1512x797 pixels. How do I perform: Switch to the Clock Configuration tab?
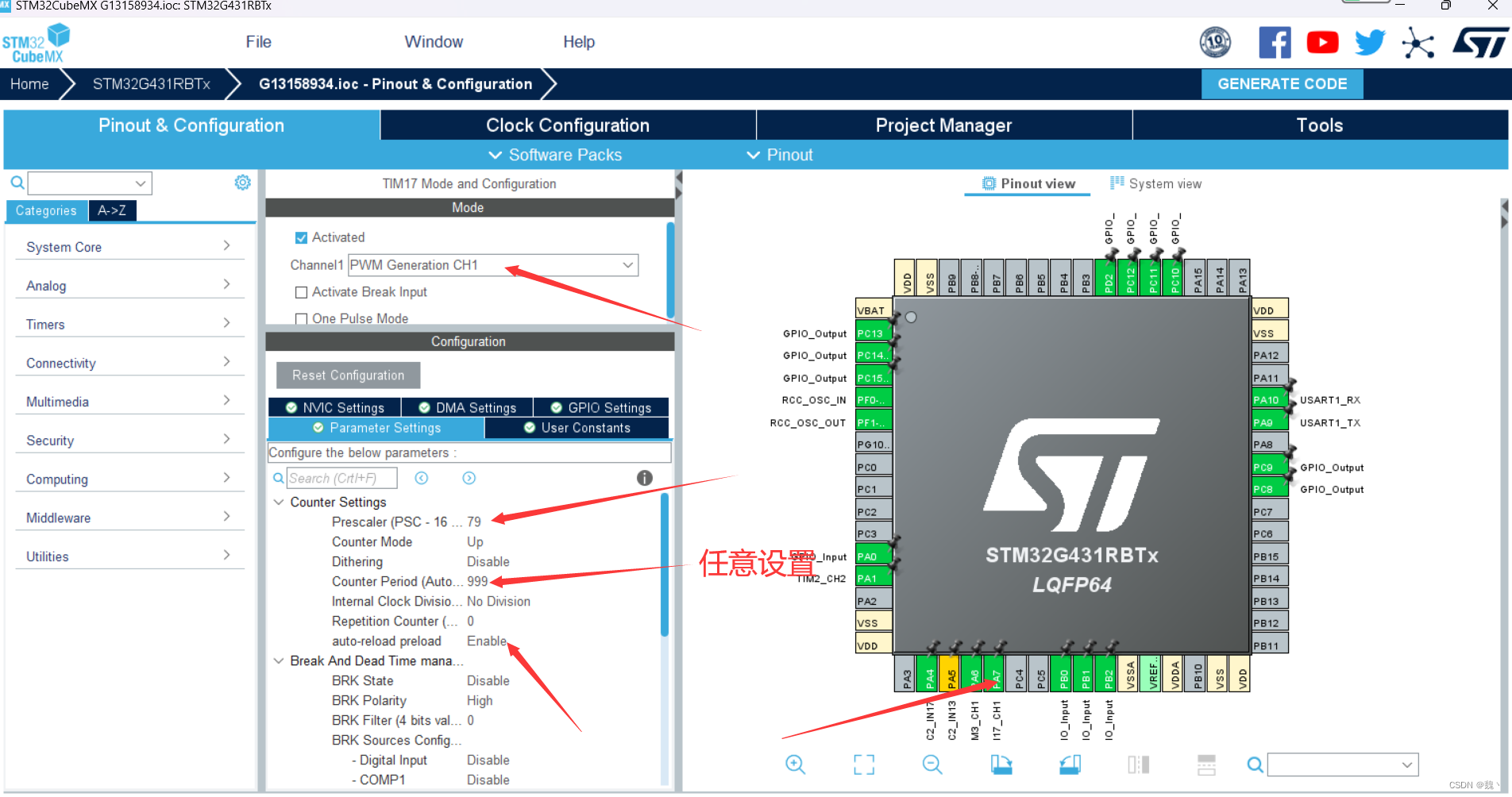(568, 125)
